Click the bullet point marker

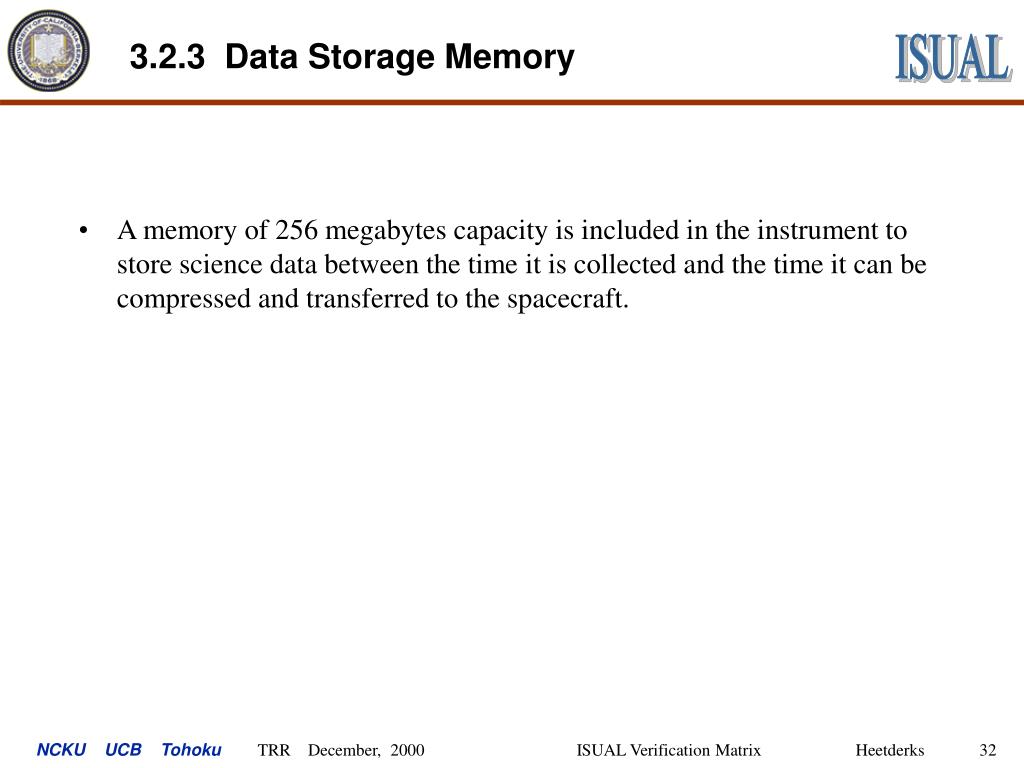pyautogui.click(x=82, y=231)
